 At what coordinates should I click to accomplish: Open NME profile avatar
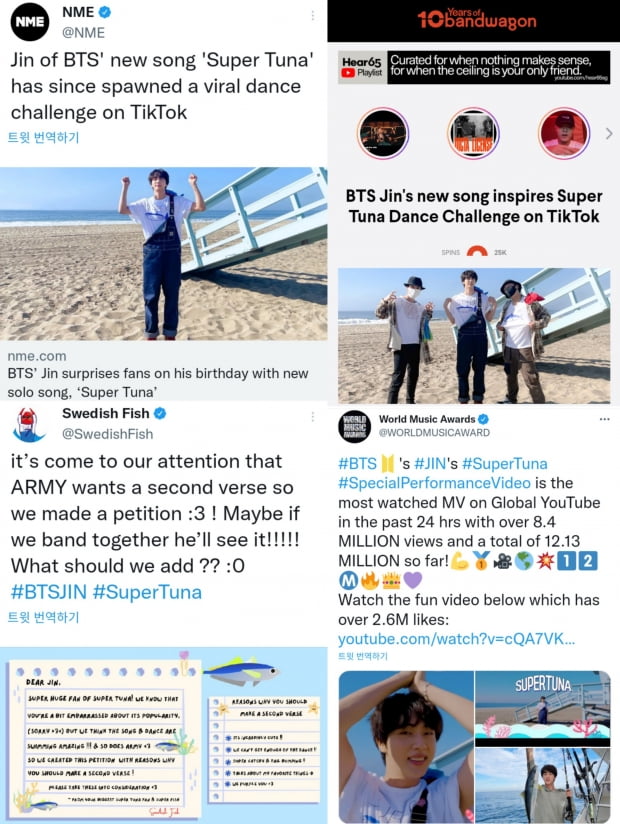29,22
